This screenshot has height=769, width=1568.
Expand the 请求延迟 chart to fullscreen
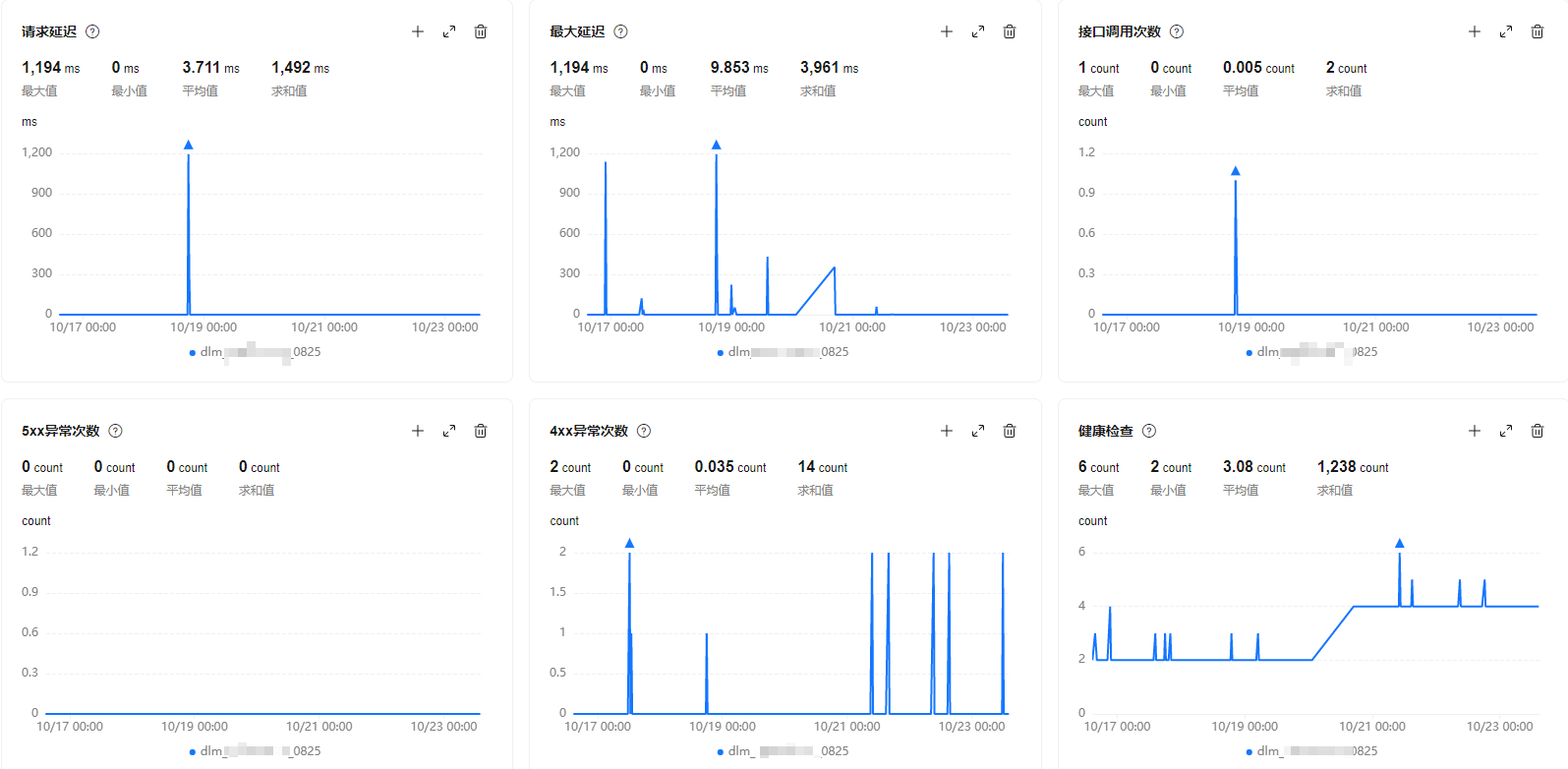(x=449, y=31)
